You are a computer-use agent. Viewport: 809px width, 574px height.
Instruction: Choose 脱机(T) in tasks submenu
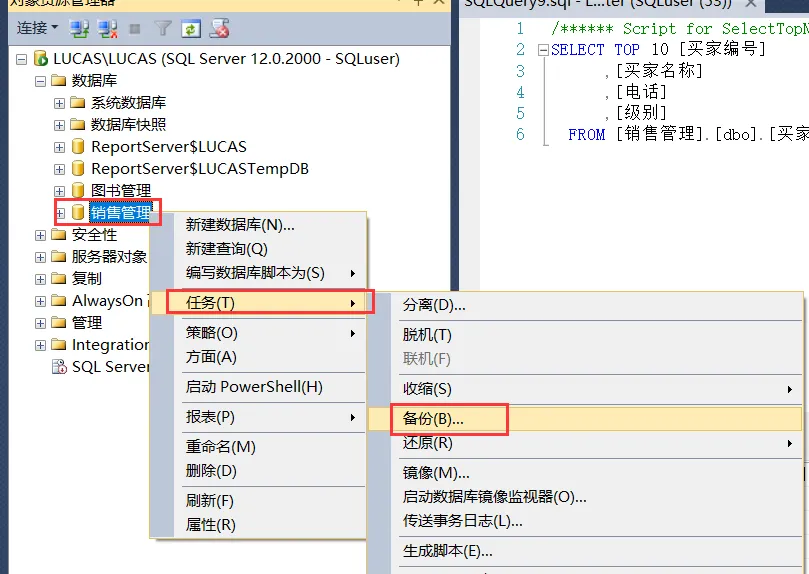(585, 335)
